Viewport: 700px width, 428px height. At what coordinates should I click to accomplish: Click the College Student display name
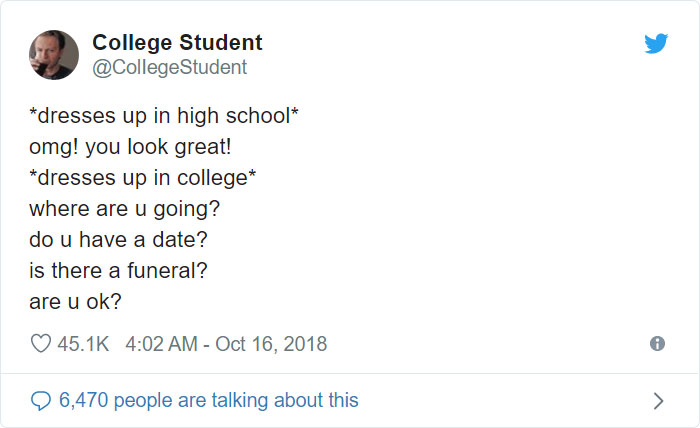pos(177,43)
